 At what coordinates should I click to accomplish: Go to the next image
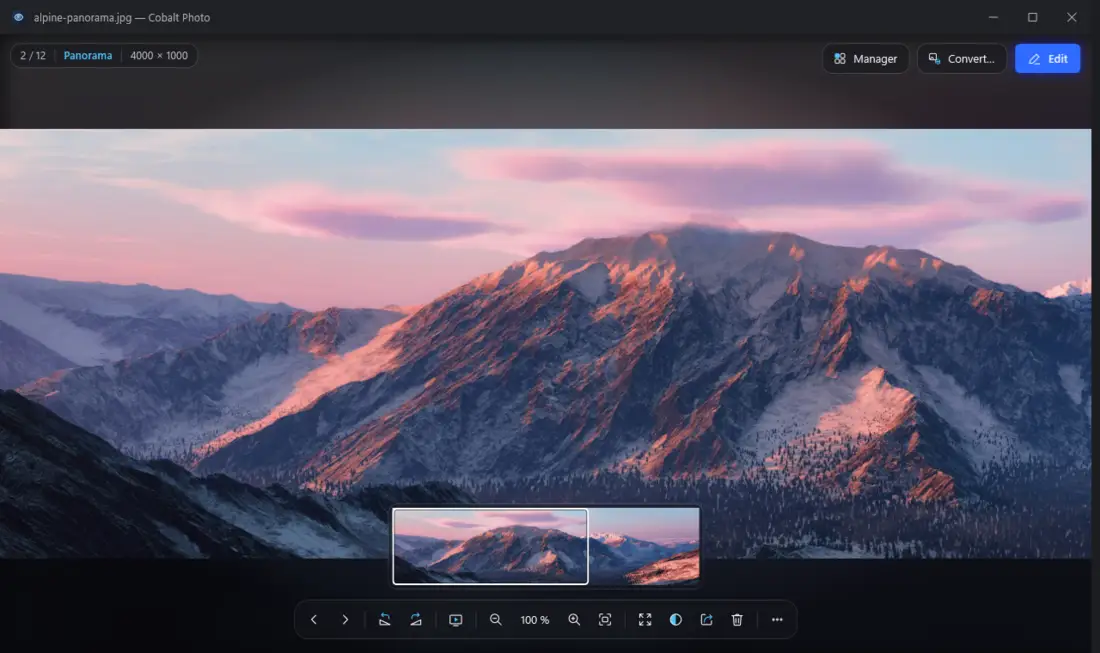click(344, 619)
